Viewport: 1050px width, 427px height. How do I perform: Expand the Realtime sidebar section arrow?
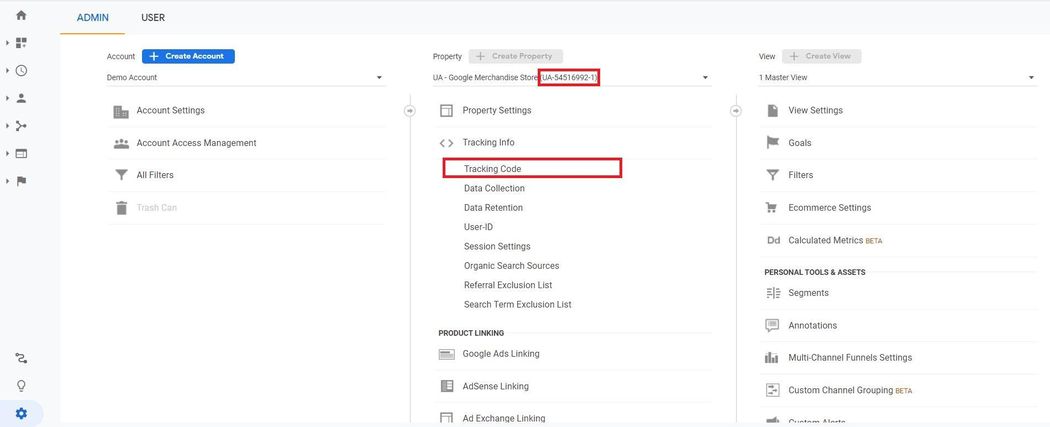[x=8, y=70]
